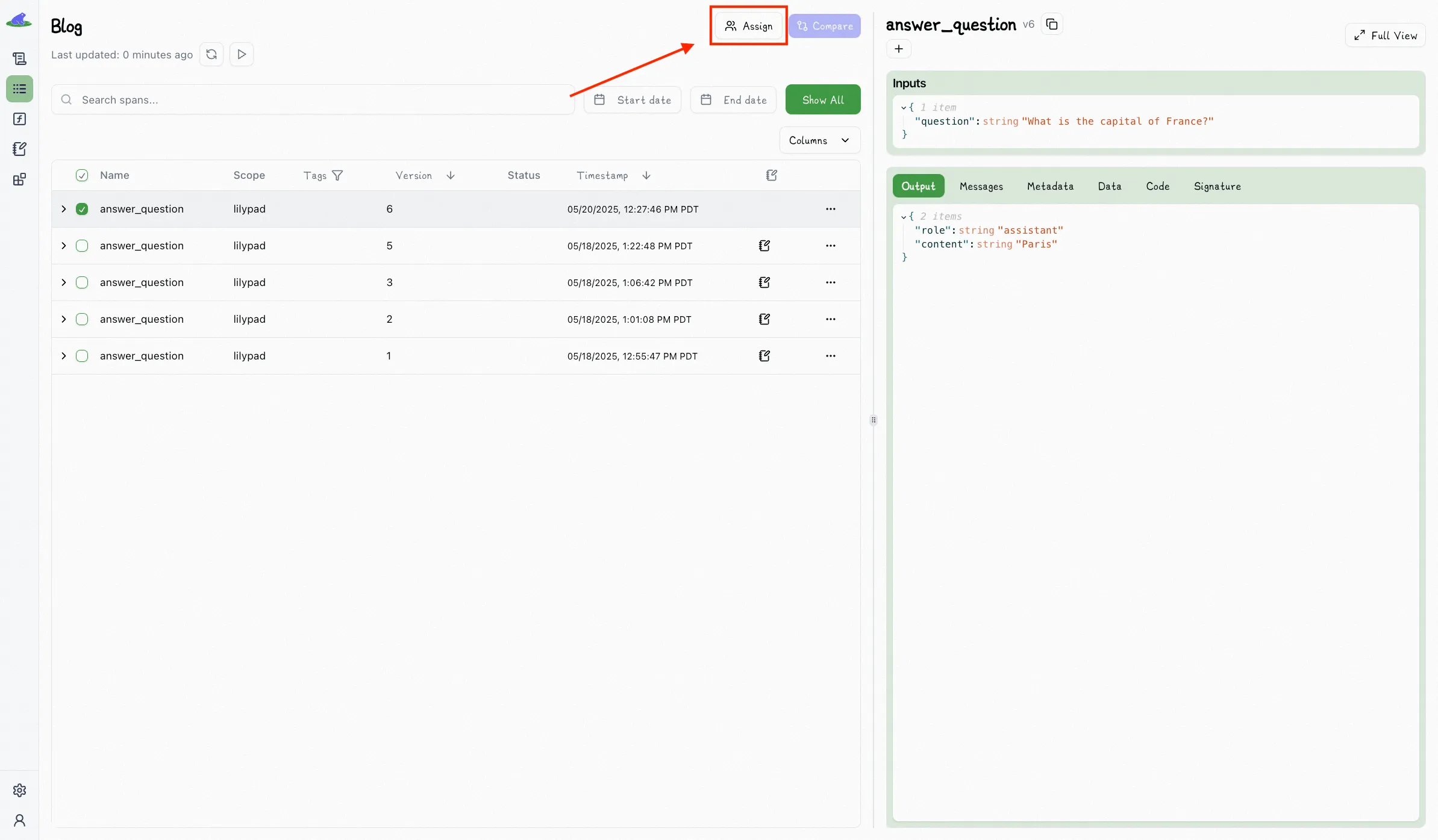Click the Search spans input field
Image resolution: width=1438 pixels, height=840 pixels.
(313, 100)
